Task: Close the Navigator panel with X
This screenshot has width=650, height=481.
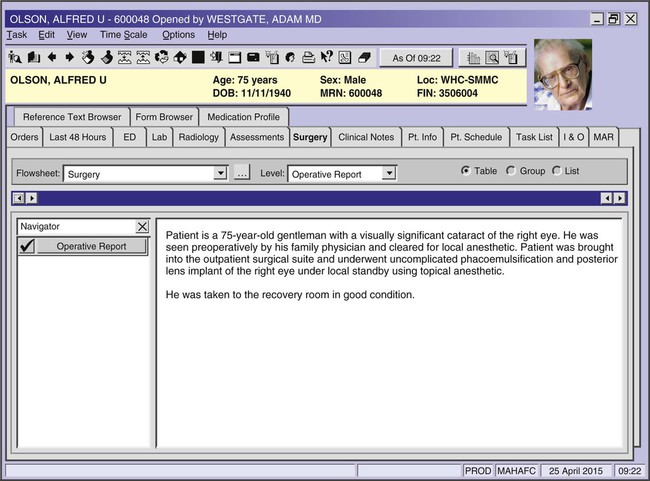Action: click(141, 227)
